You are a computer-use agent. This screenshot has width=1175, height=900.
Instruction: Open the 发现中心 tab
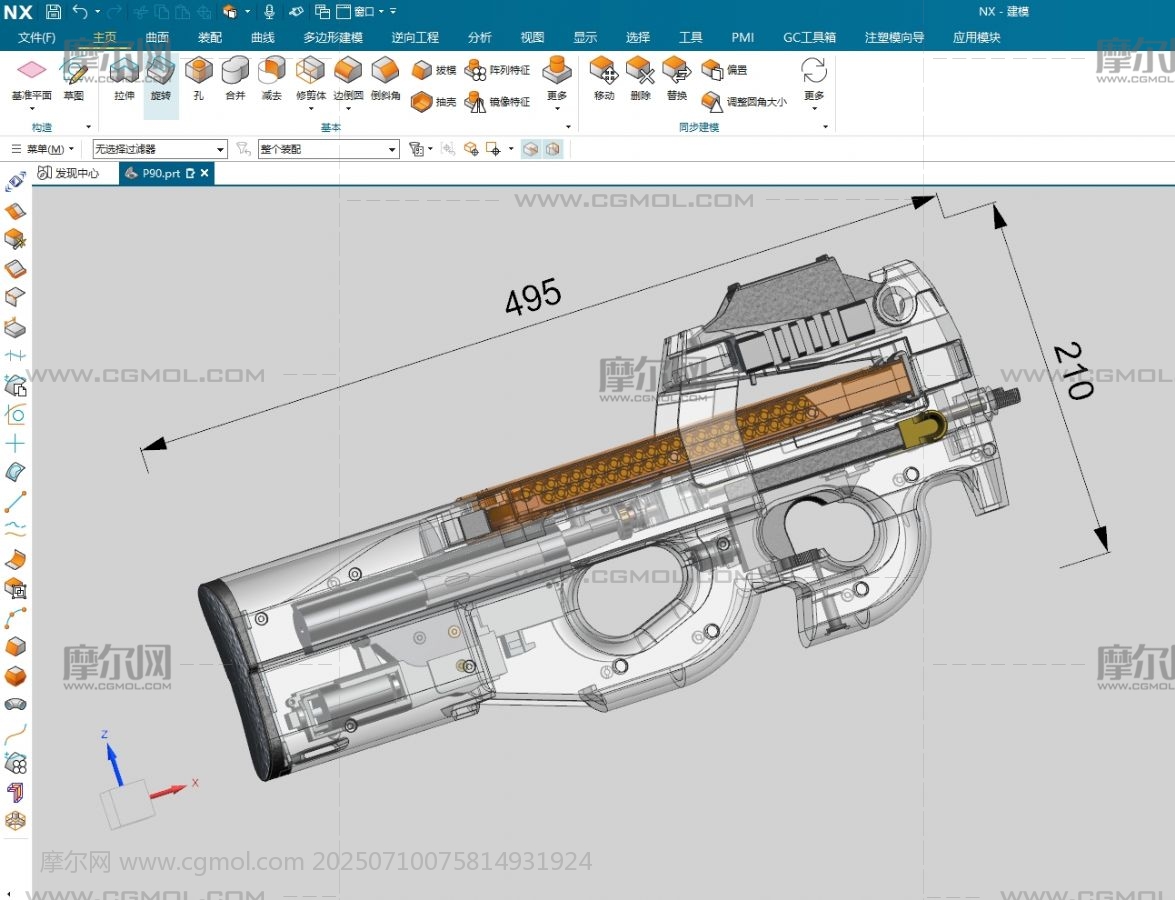coord(68,173)
